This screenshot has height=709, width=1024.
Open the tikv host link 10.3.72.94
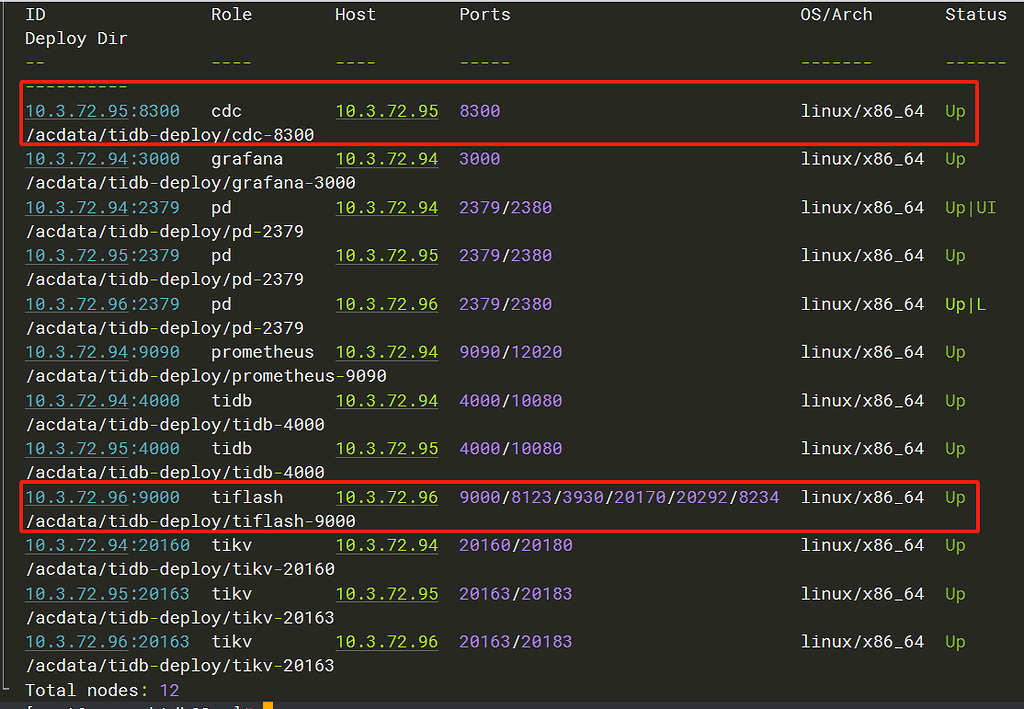point(386,545)
